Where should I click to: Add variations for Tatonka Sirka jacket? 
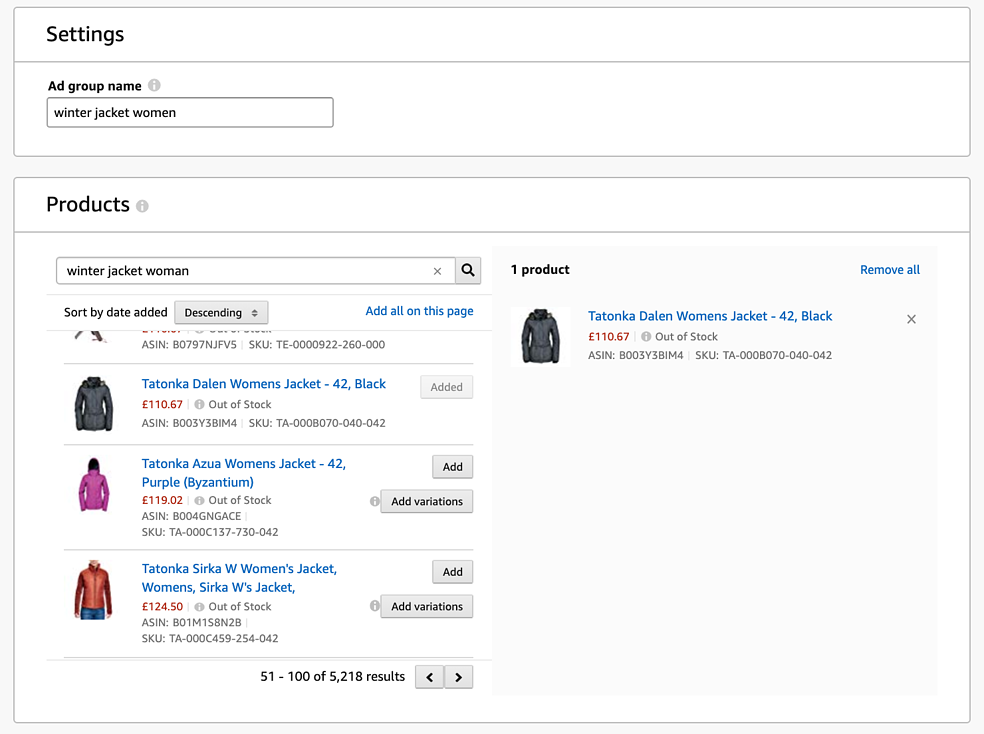pyautogui.click(x=427, y=606)
